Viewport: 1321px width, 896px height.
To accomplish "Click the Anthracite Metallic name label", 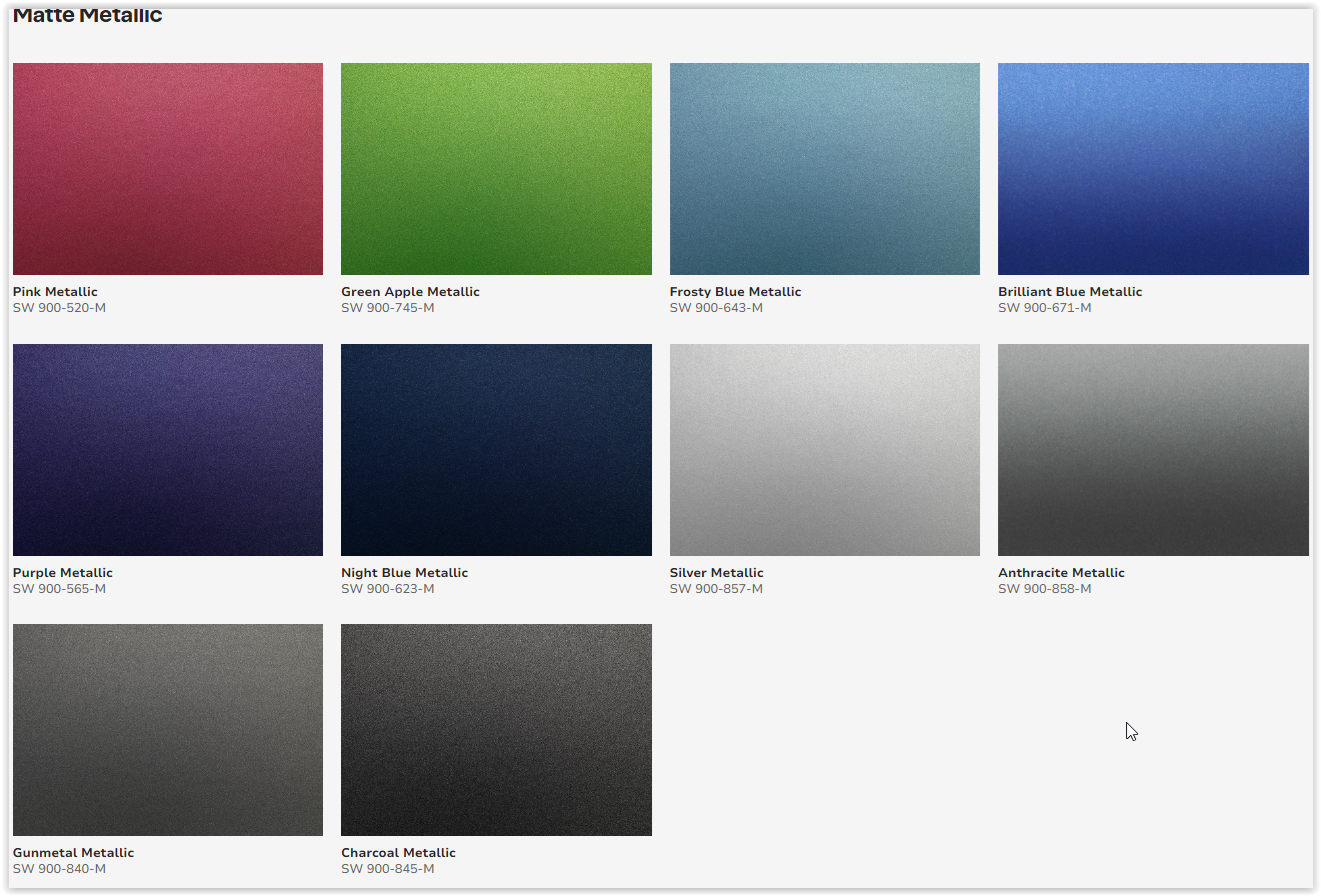I will click(1061, 573).
